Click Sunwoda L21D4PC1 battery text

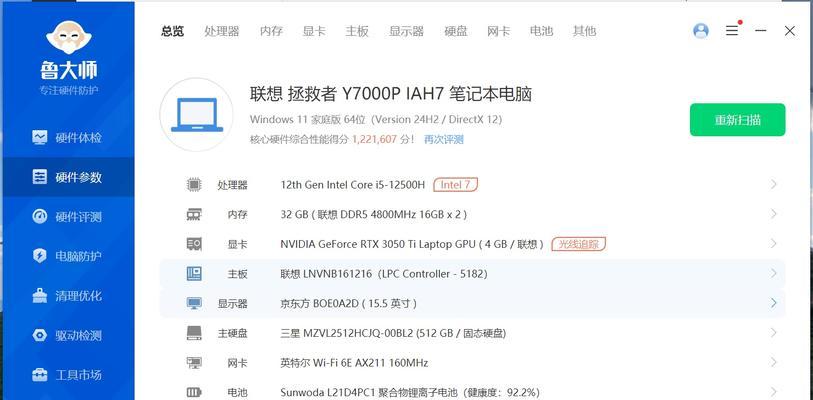click(x=410, y=392)
